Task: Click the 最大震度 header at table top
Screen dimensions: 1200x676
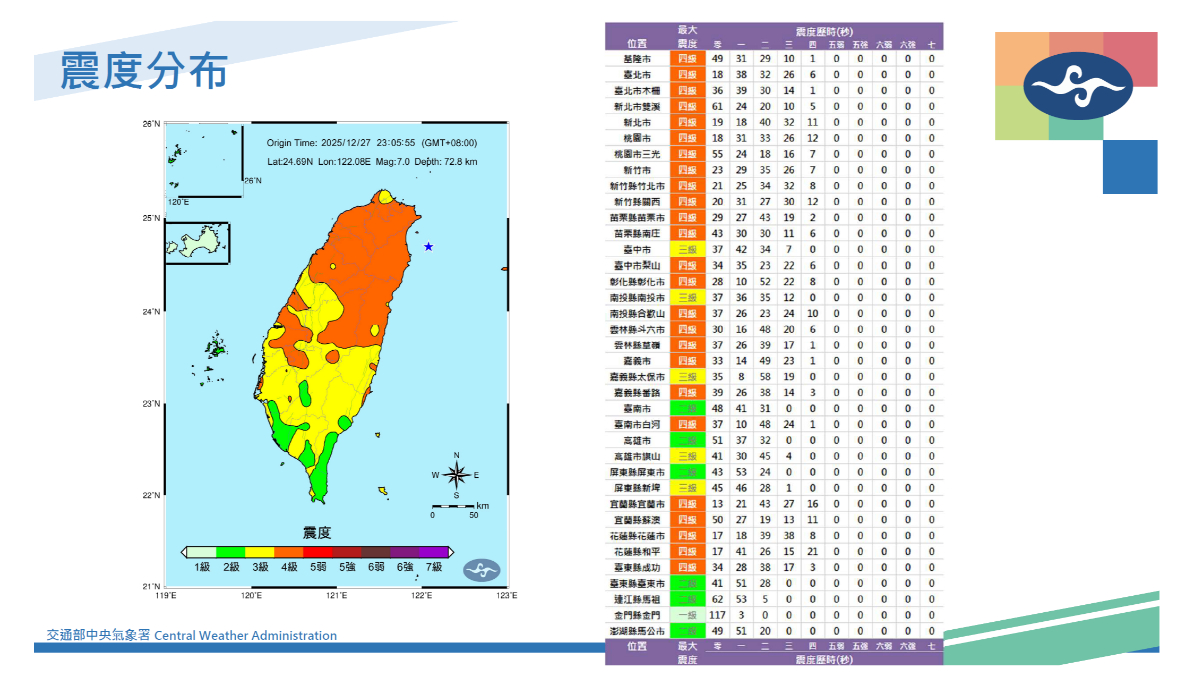Action: (x=687, y=37)
